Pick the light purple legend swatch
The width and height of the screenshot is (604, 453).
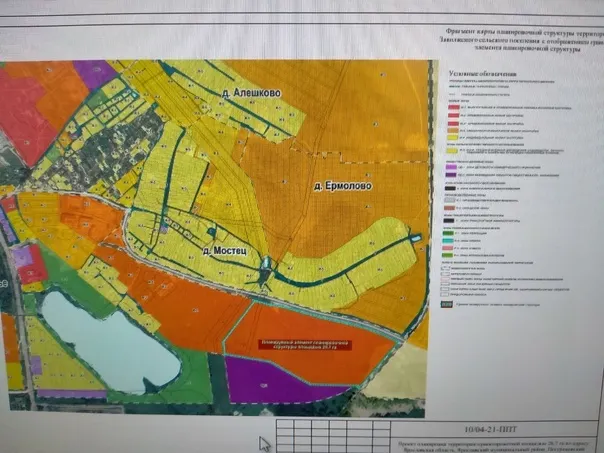[451, 167]
